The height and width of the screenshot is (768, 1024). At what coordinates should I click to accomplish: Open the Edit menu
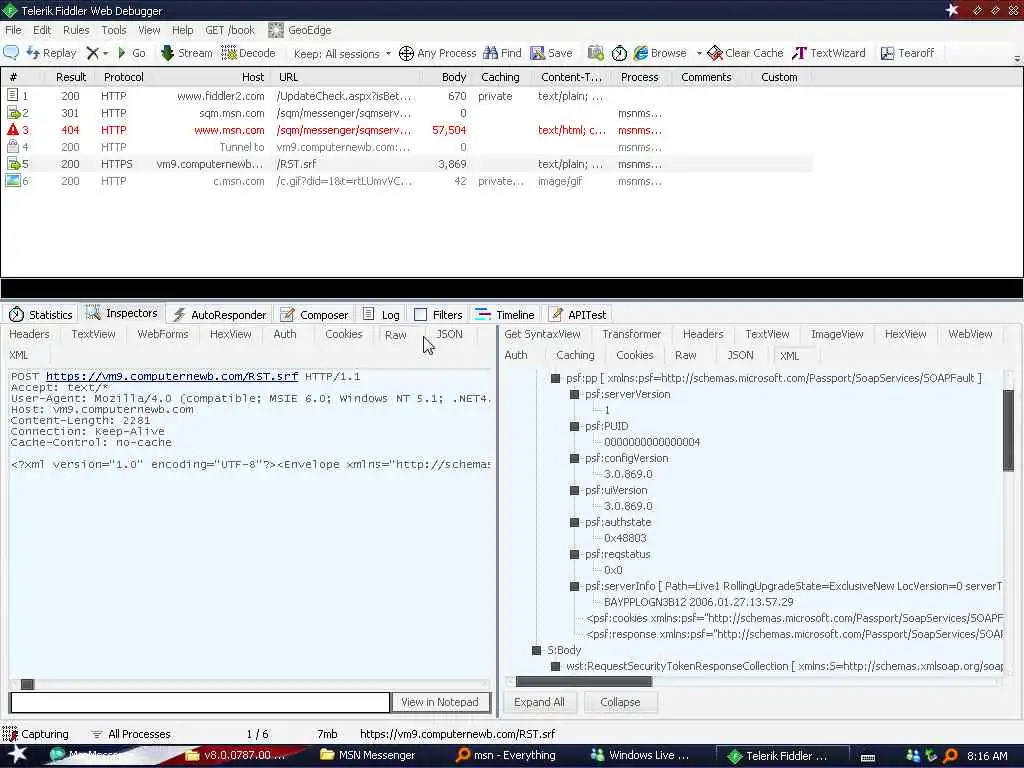pyautogui.click(x=42, y=30)
